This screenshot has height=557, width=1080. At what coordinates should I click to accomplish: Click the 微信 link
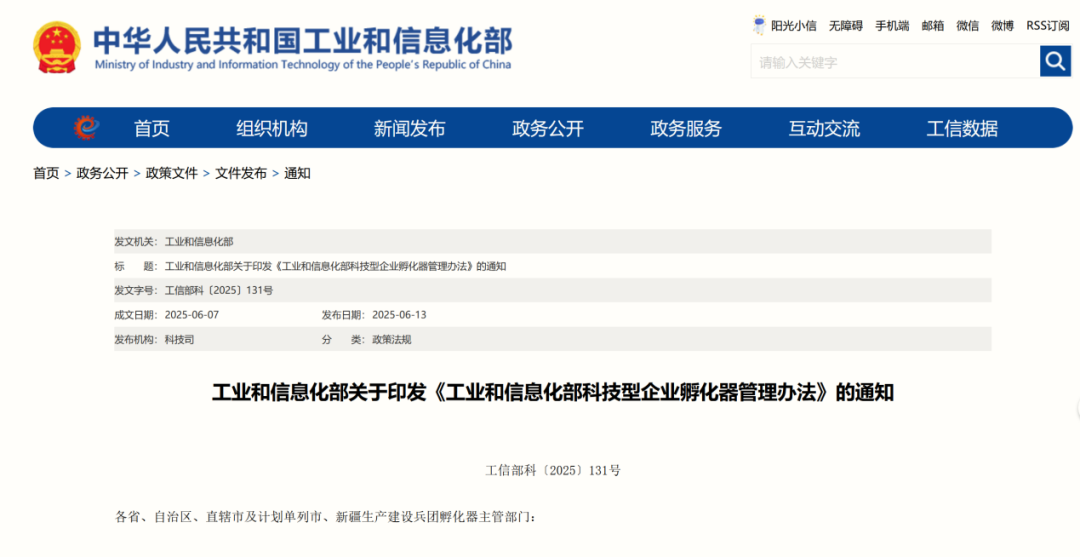(x=968, y=26)
